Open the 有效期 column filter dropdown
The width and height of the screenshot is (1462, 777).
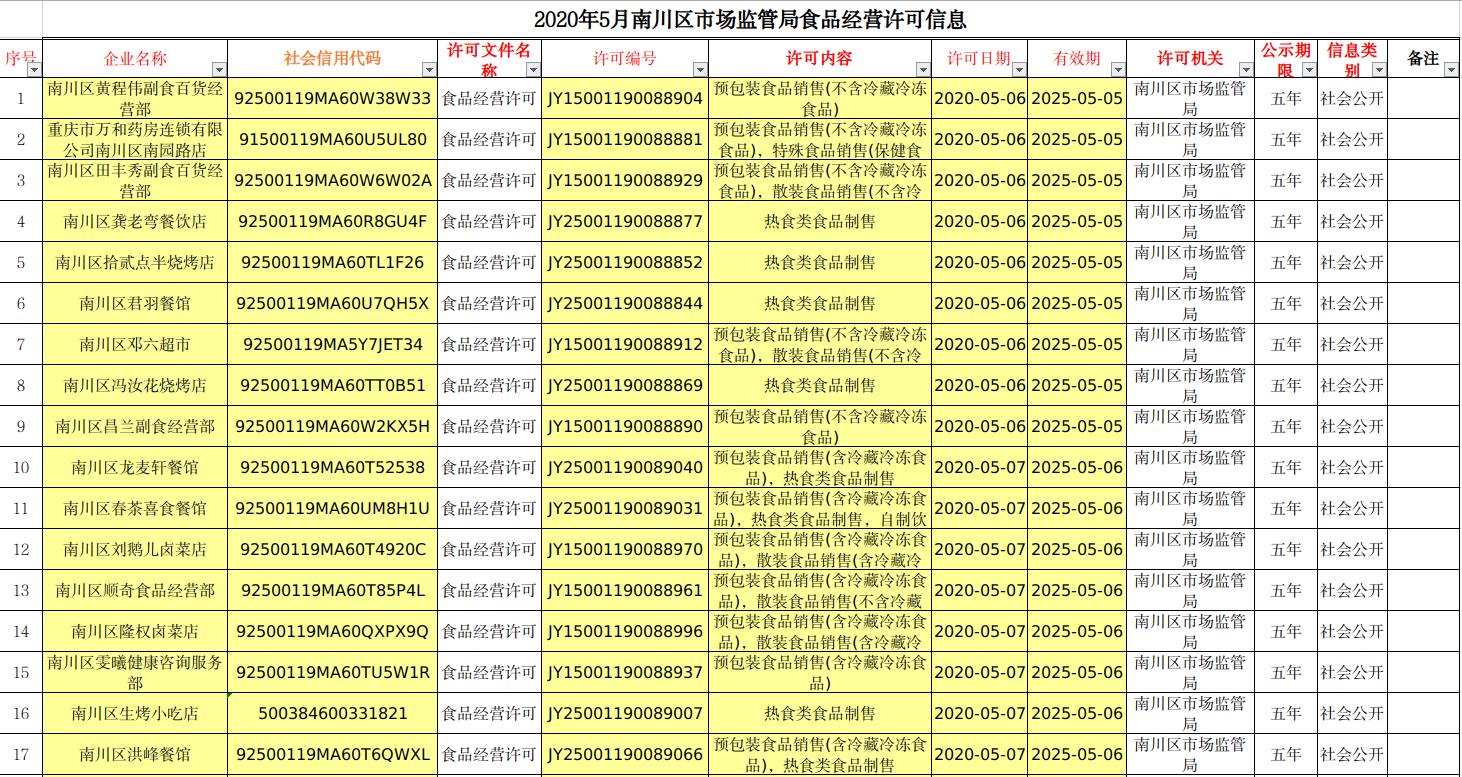tap(1118, 70)
